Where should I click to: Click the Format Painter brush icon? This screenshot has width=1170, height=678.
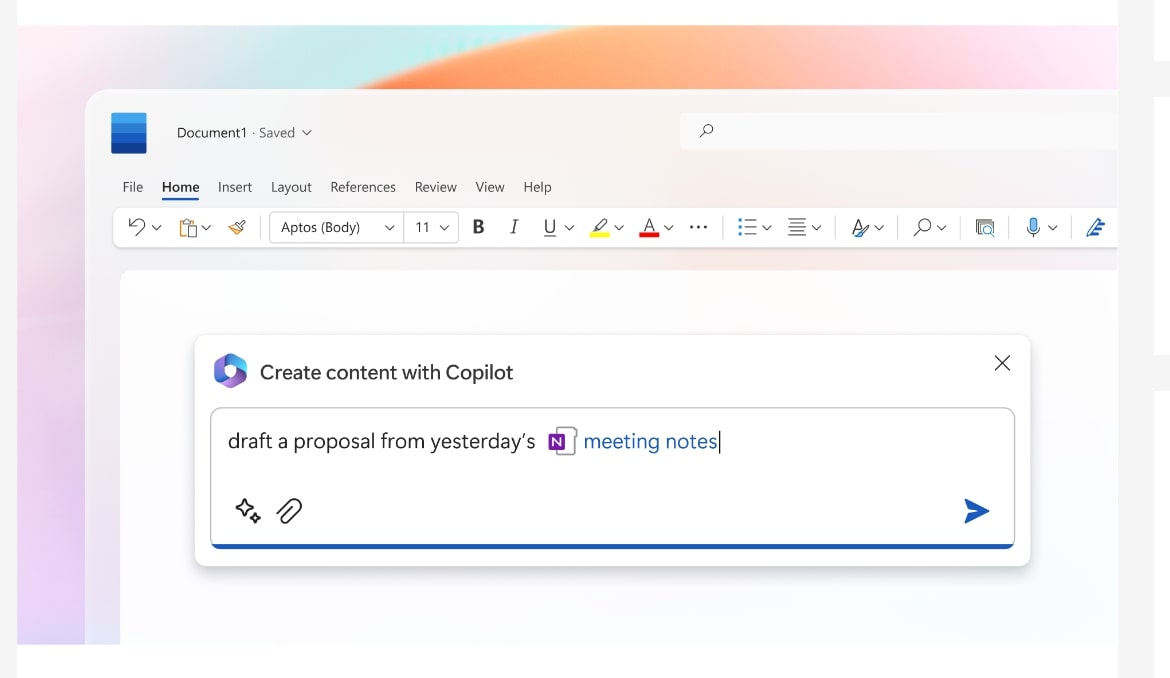(x=237, y=228)
